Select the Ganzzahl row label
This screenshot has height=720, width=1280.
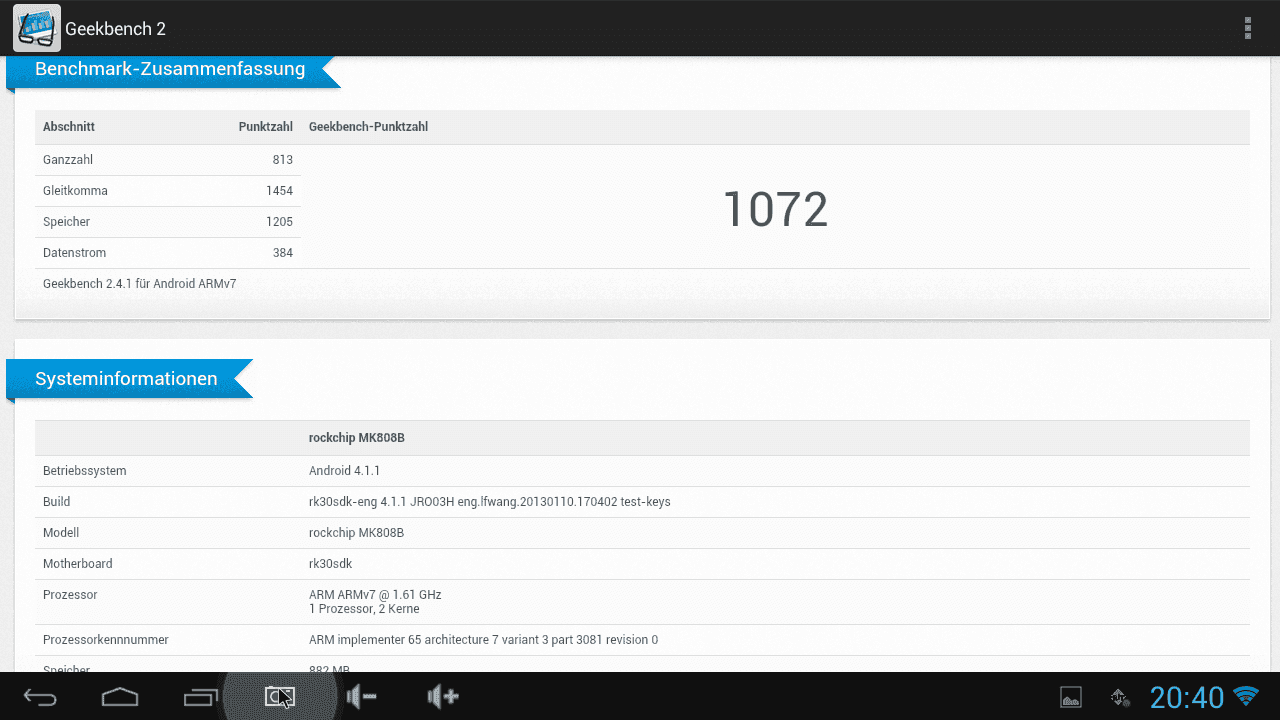[68, 160]
